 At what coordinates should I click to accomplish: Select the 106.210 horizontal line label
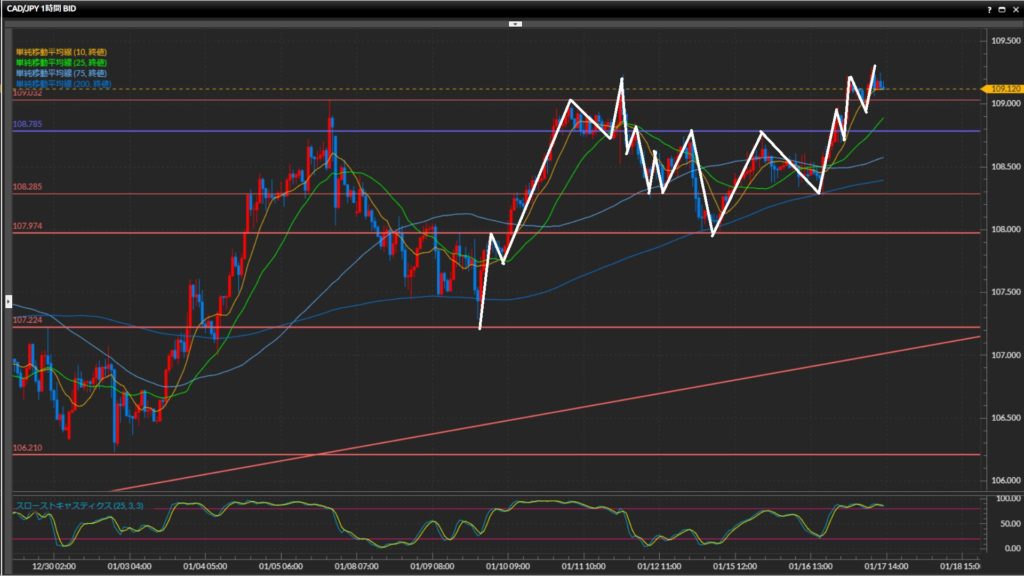pos(26,448)
